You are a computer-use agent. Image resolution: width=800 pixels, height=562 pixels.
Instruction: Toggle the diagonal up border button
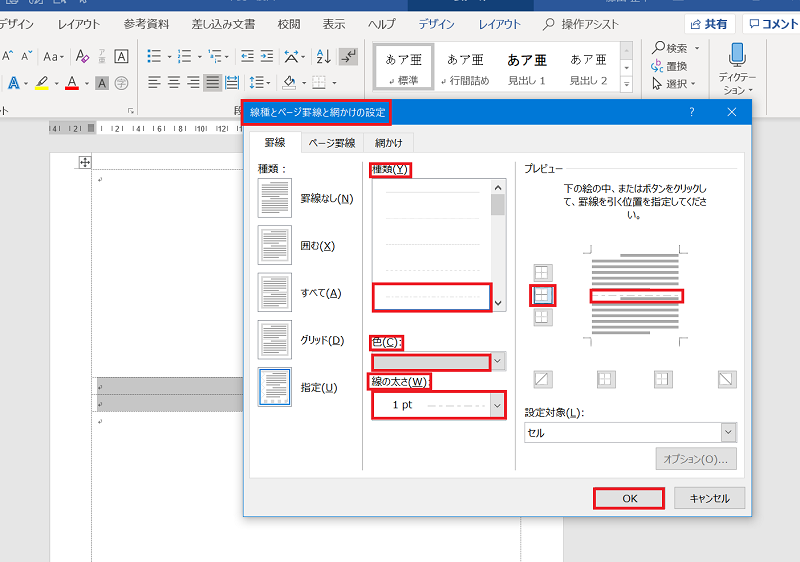point(542,379)
